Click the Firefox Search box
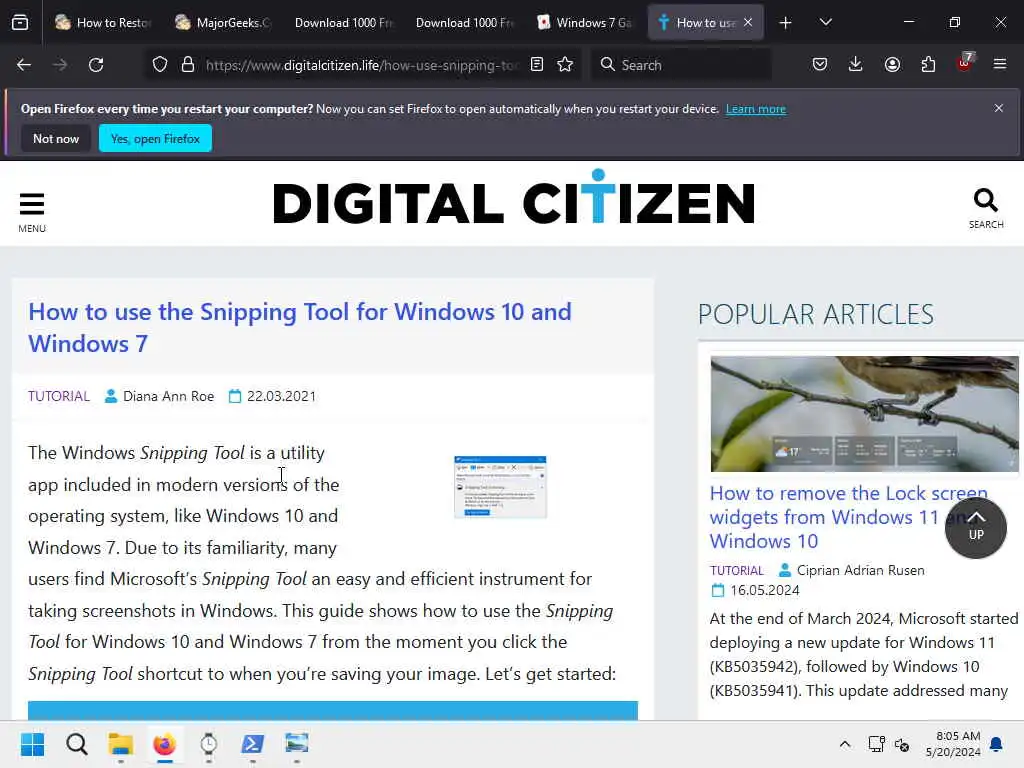This screenshot has width=1024, height=768. click(x=681, y=65)
